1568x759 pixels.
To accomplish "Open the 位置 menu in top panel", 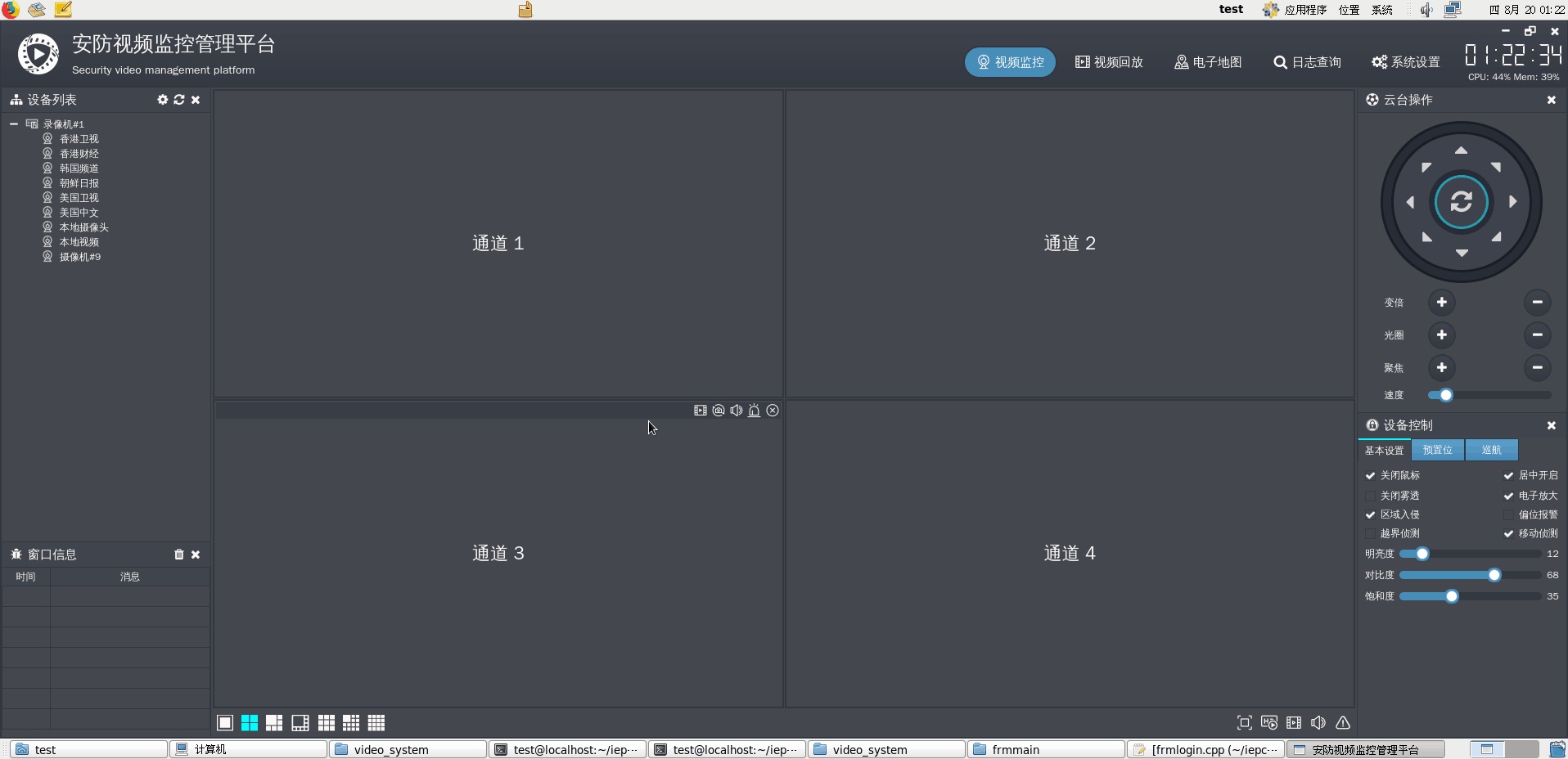I will point(1349,10).
